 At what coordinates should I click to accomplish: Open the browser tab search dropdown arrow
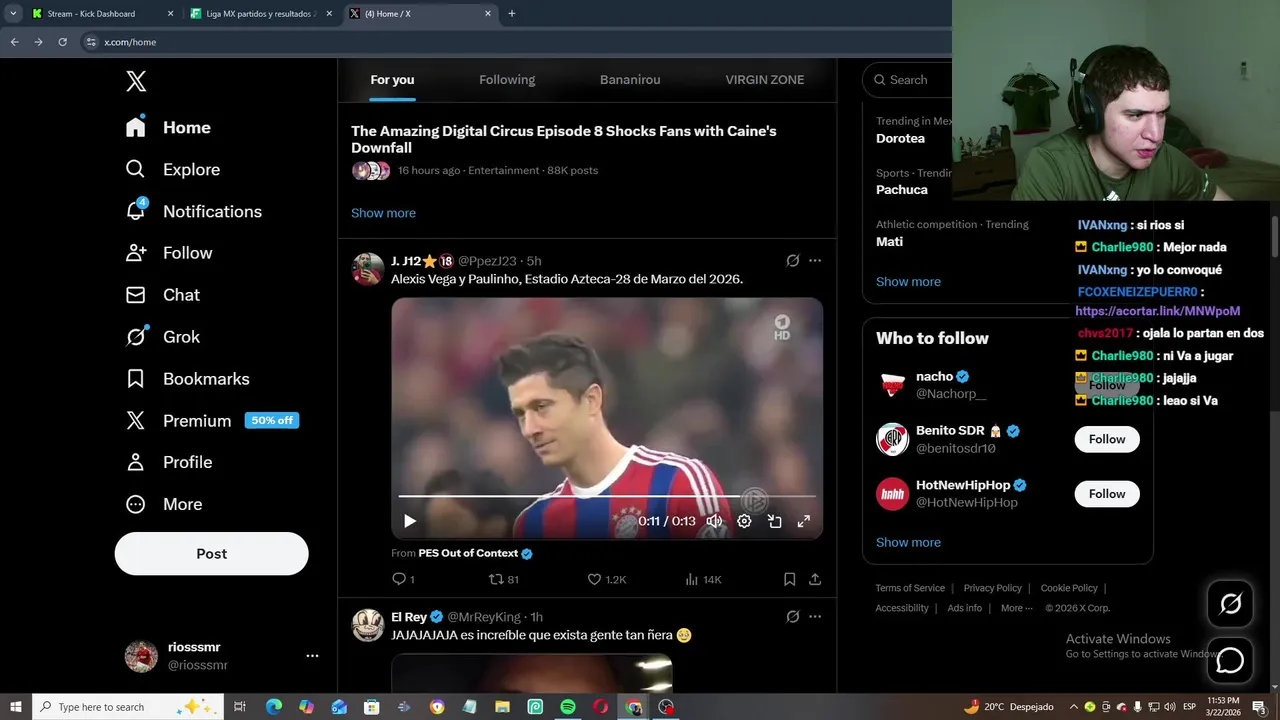tap(13, 14)
